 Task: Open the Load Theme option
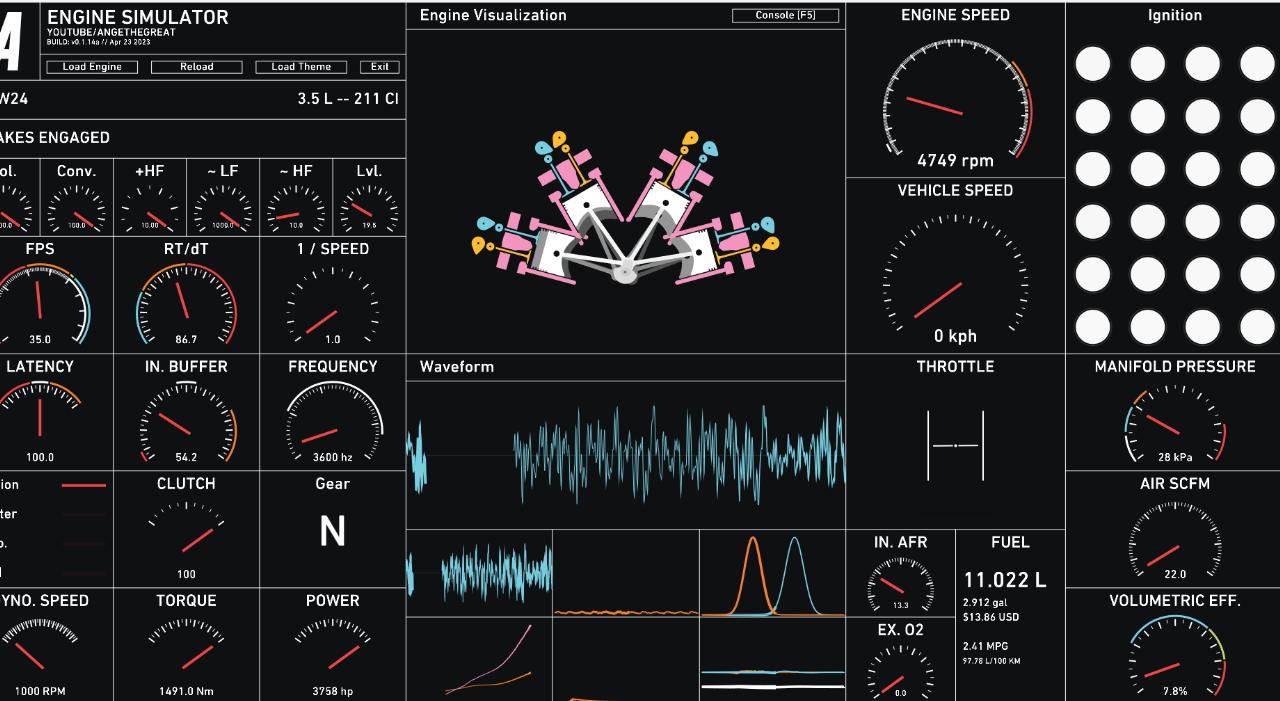[301, 67]
